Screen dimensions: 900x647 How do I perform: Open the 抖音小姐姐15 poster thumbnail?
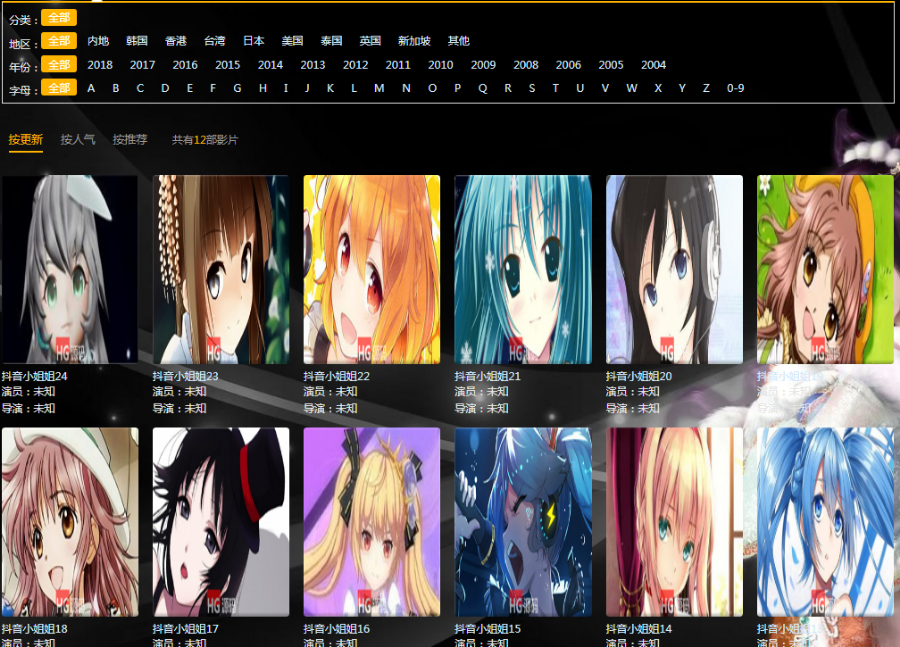coord(523,522)
